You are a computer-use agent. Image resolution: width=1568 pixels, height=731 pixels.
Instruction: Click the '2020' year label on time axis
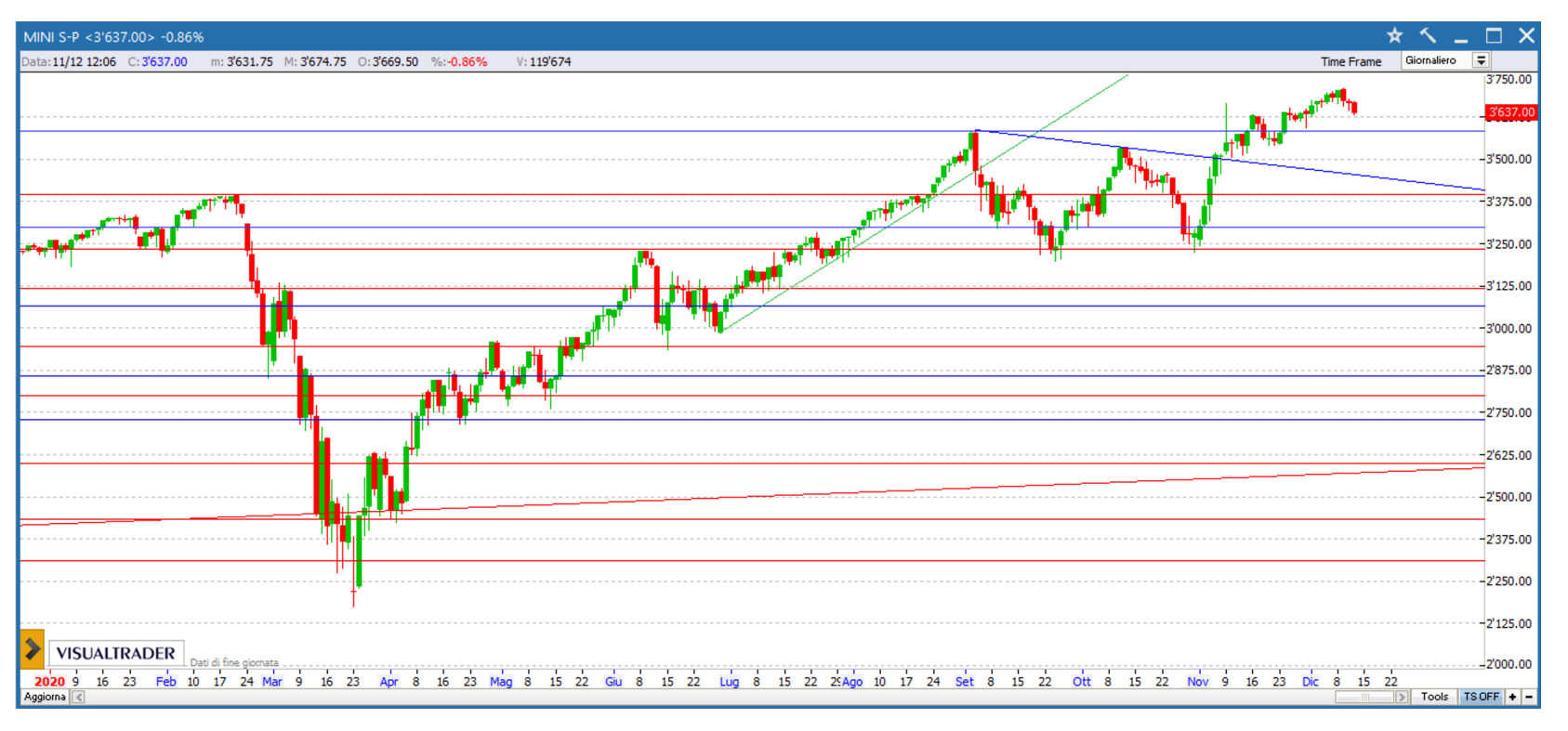click(49, 681)
